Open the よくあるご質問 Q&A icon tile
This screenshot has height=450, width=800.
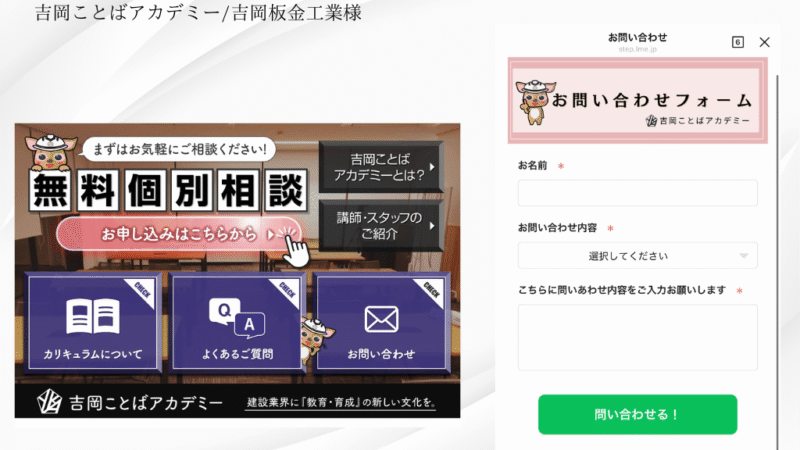tap(237, 323)
